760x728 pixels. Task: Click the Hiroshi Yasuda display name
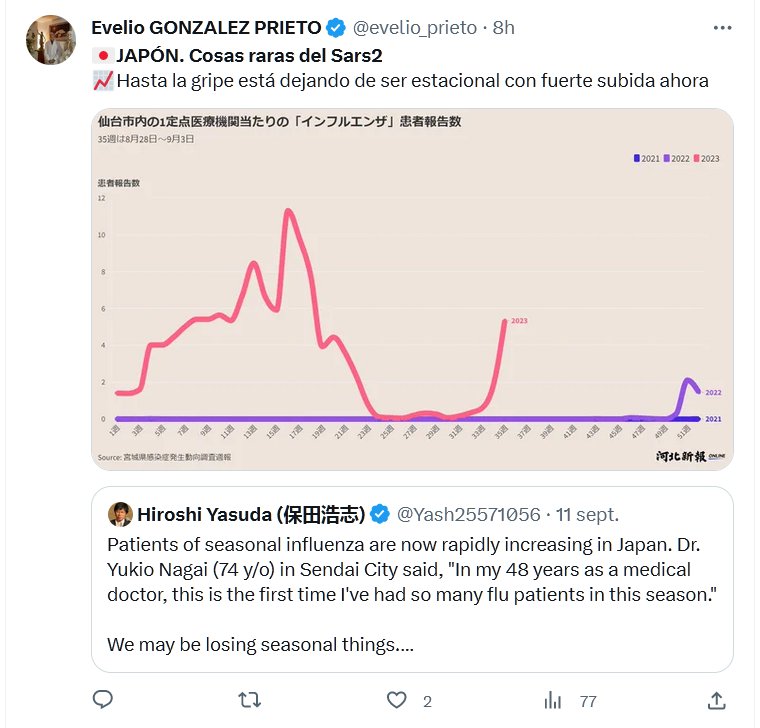251,515
